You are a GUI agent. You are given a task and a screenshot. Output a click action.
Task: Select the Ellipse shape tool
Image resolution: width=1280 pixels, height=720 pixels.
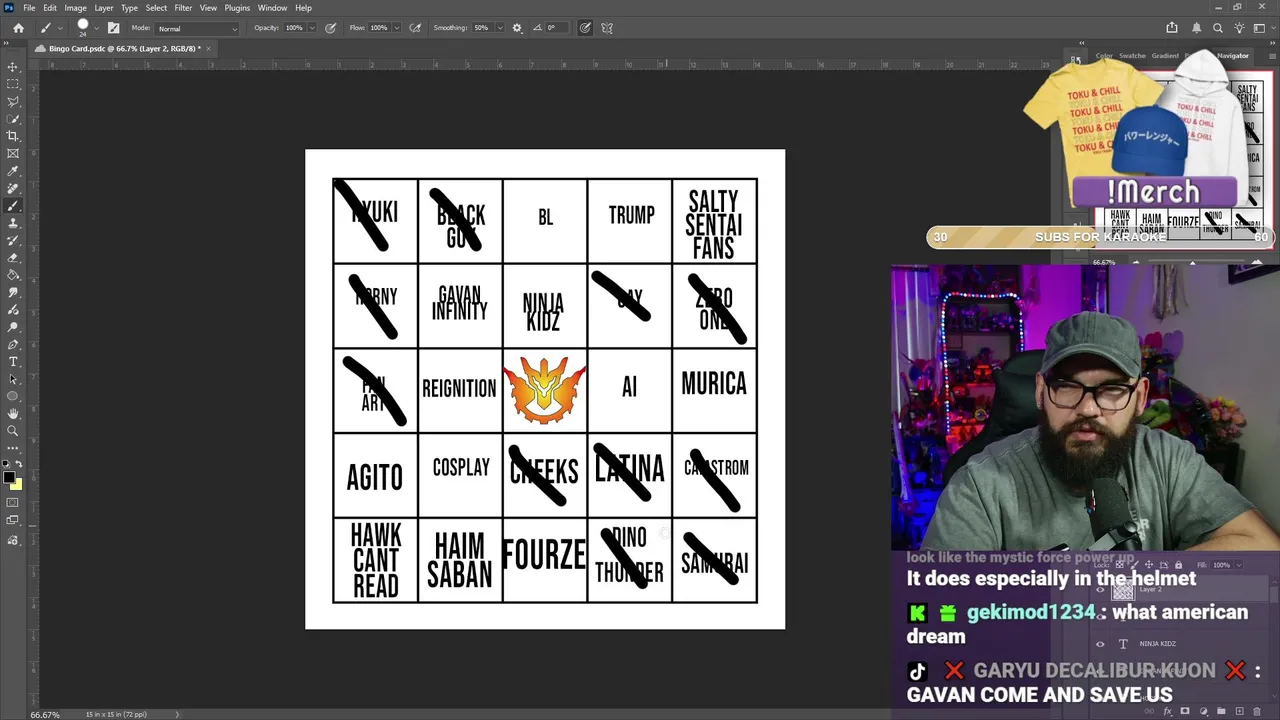tap(13, 396)
